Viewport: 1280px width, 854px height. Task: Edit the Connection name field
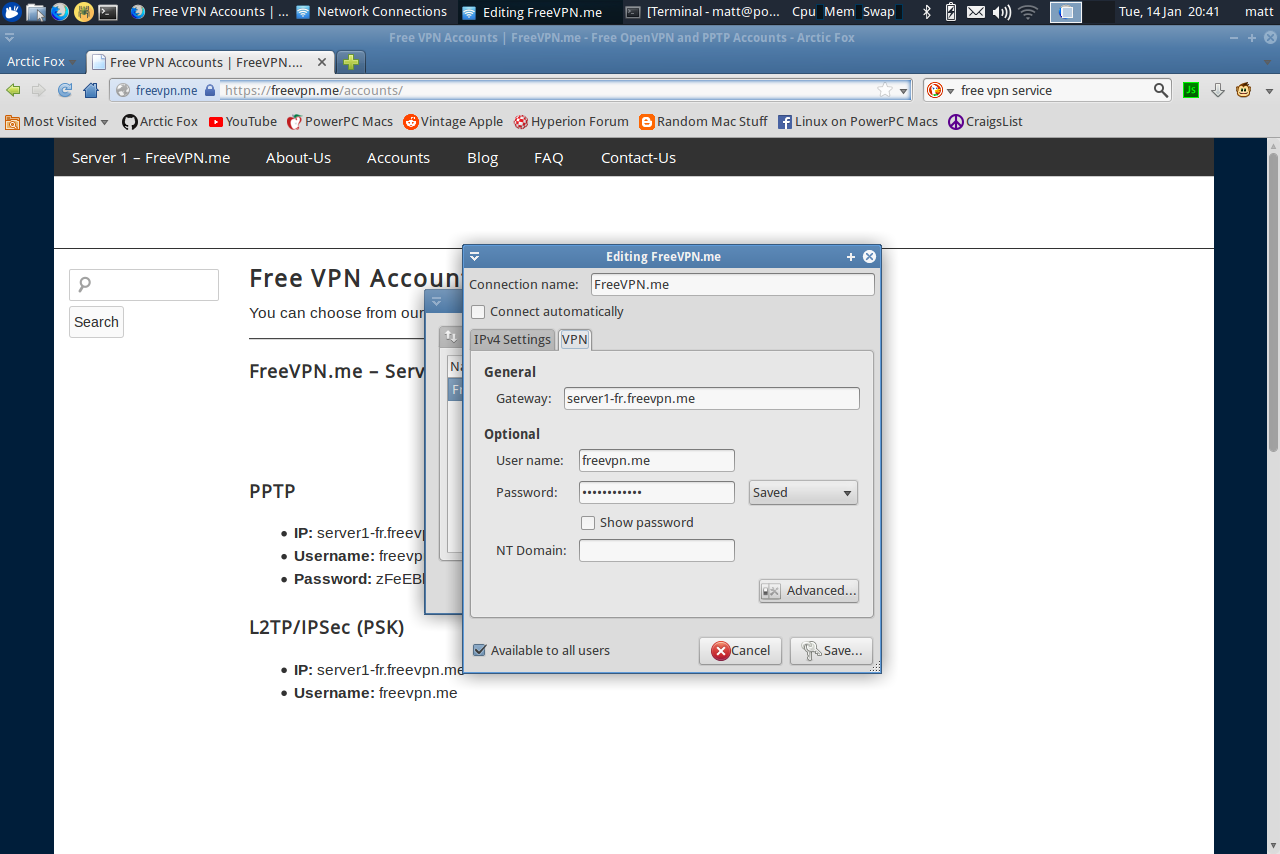(733, 285)
